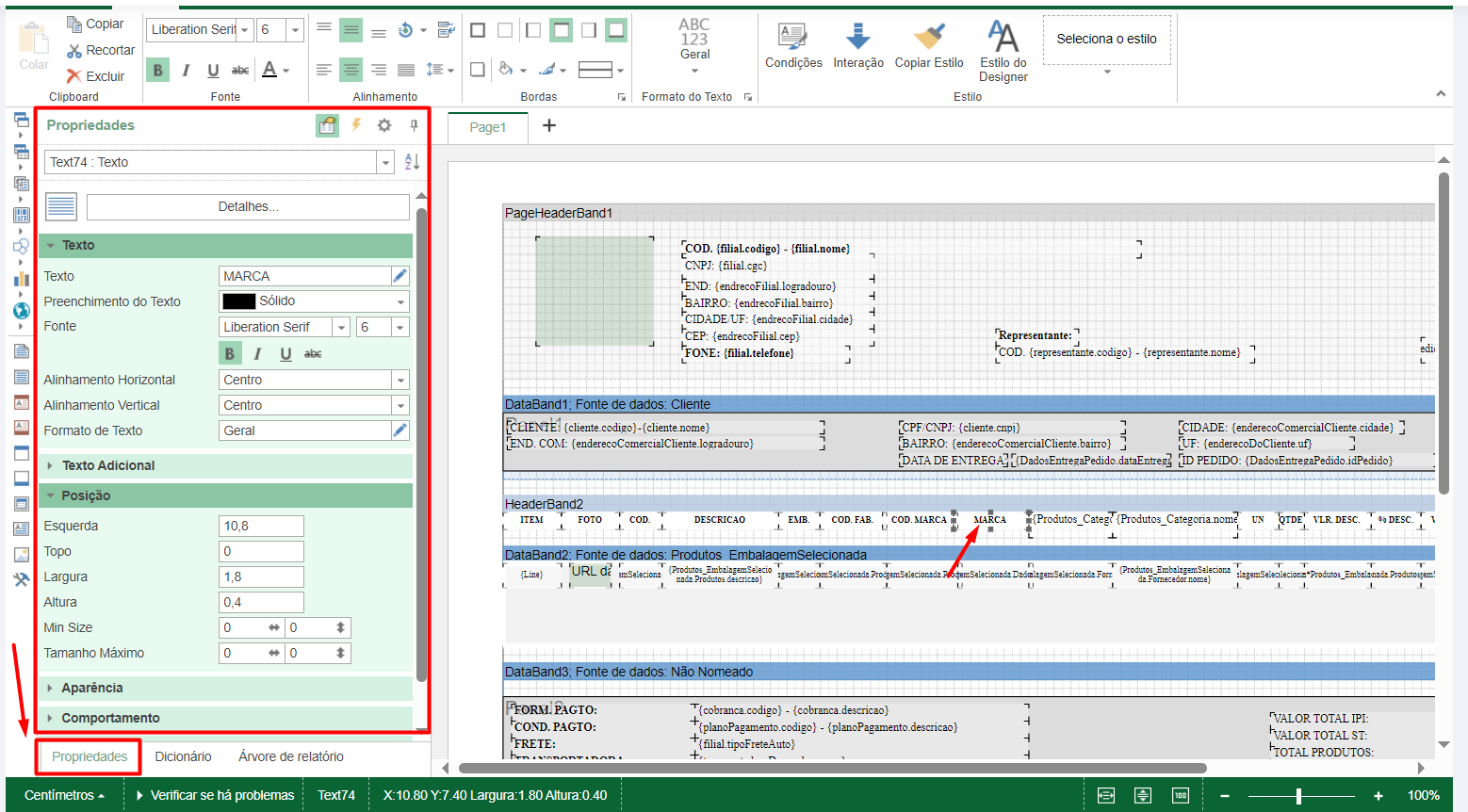Activate the Copiar Estilo brush tool
Viewport: 1468px width, 812px height.
tap(928, 38)
